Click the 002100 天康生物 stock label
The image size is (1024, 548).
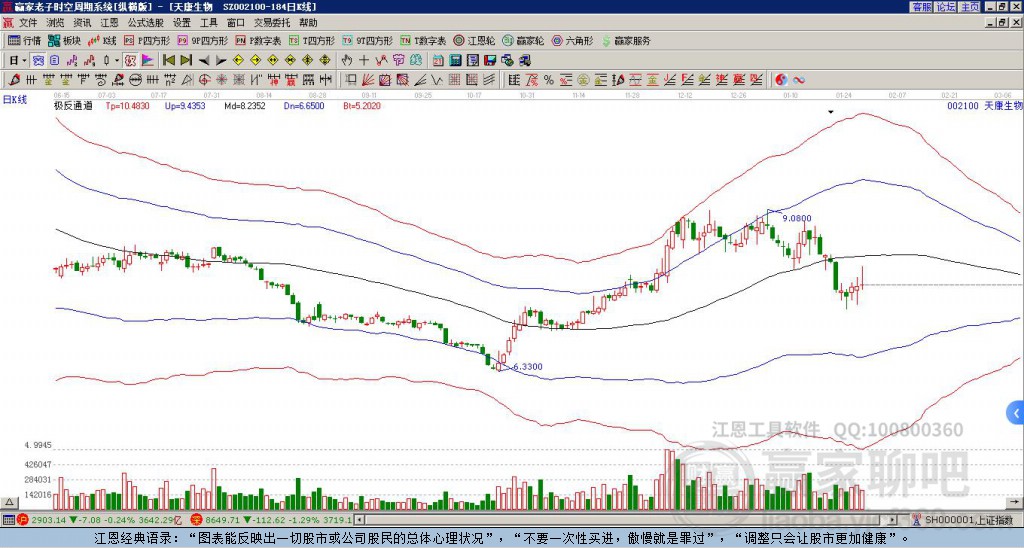click(x=984, y=105)
